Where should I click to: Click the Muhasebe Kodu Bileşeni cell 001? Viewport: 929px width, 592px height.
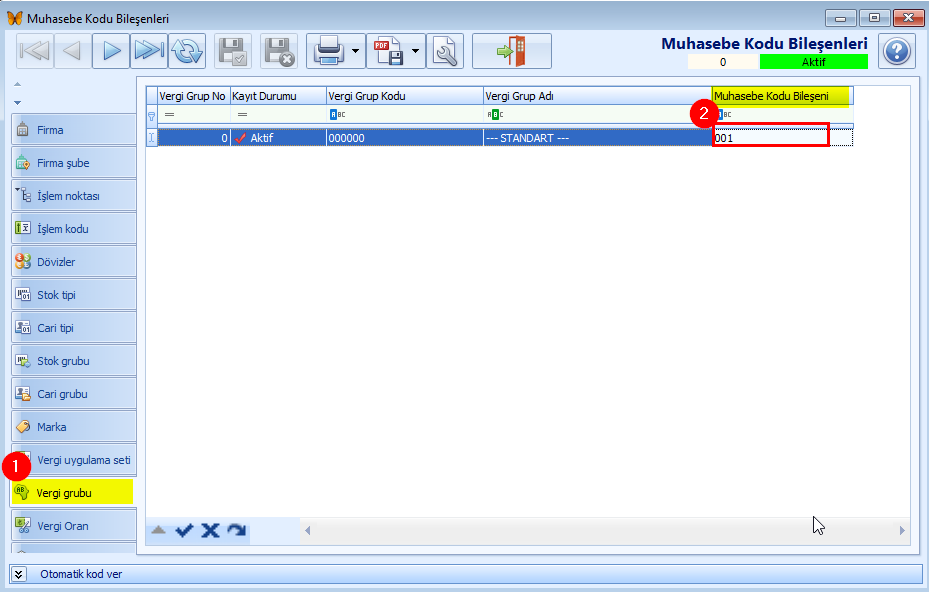click(770, 137)
